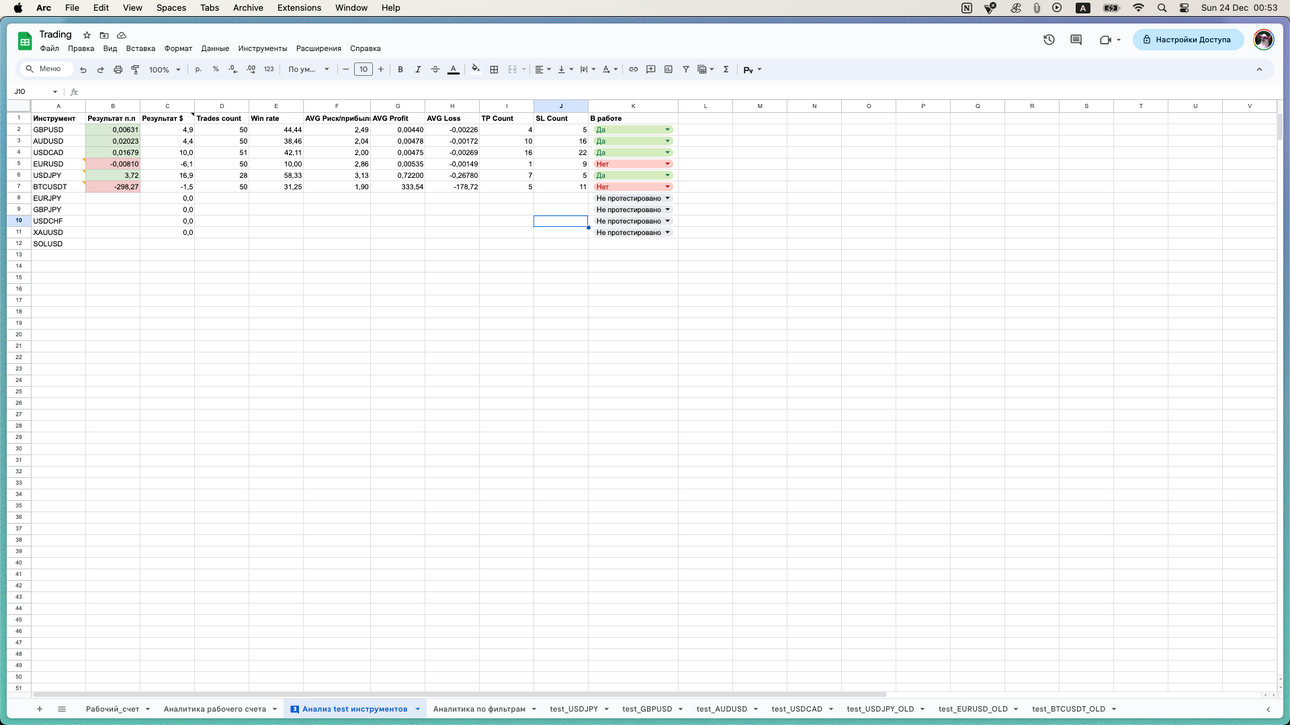Screen dimensions: 1290x725
Task: Insert a chart from toolbar
Action: (668, 70)
